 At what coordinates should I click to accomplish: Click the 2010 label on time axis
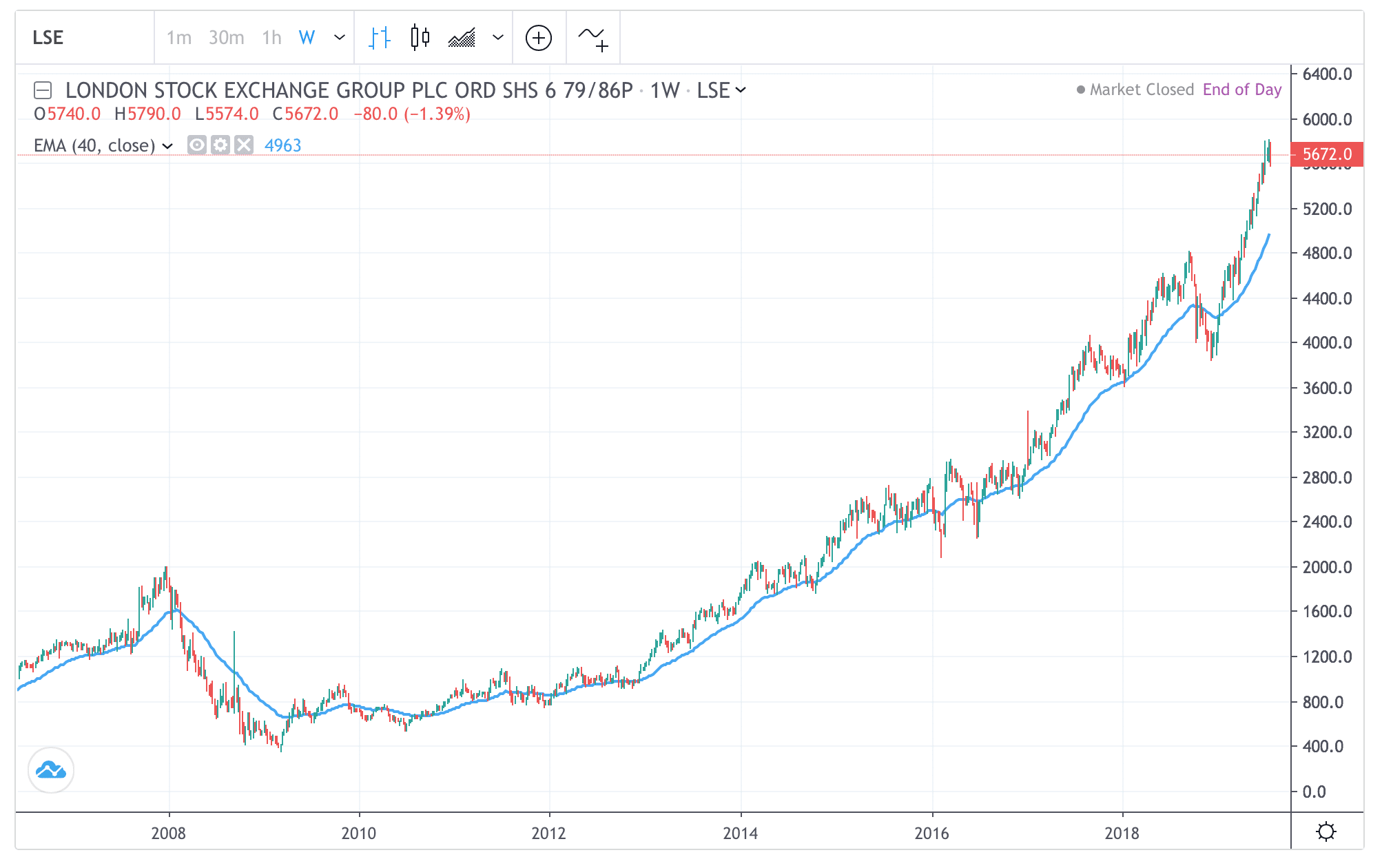point(359,834)
